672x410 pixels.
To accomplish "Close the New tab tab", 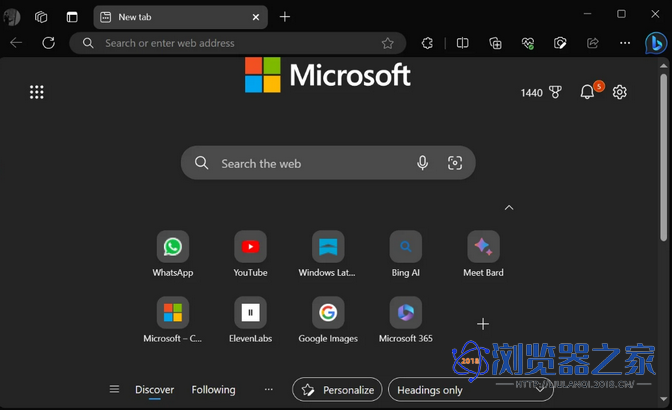I will [x=256, y=17].
